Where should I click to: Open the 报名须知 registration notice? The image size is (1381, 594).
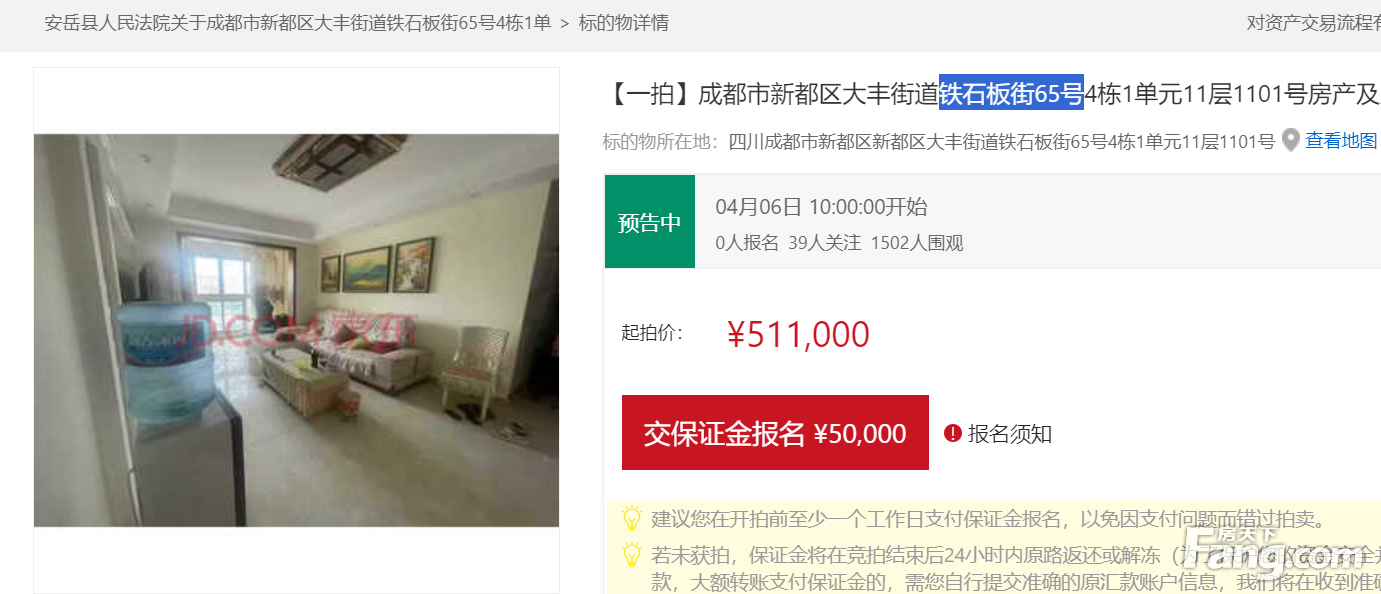coord(1010,433)
